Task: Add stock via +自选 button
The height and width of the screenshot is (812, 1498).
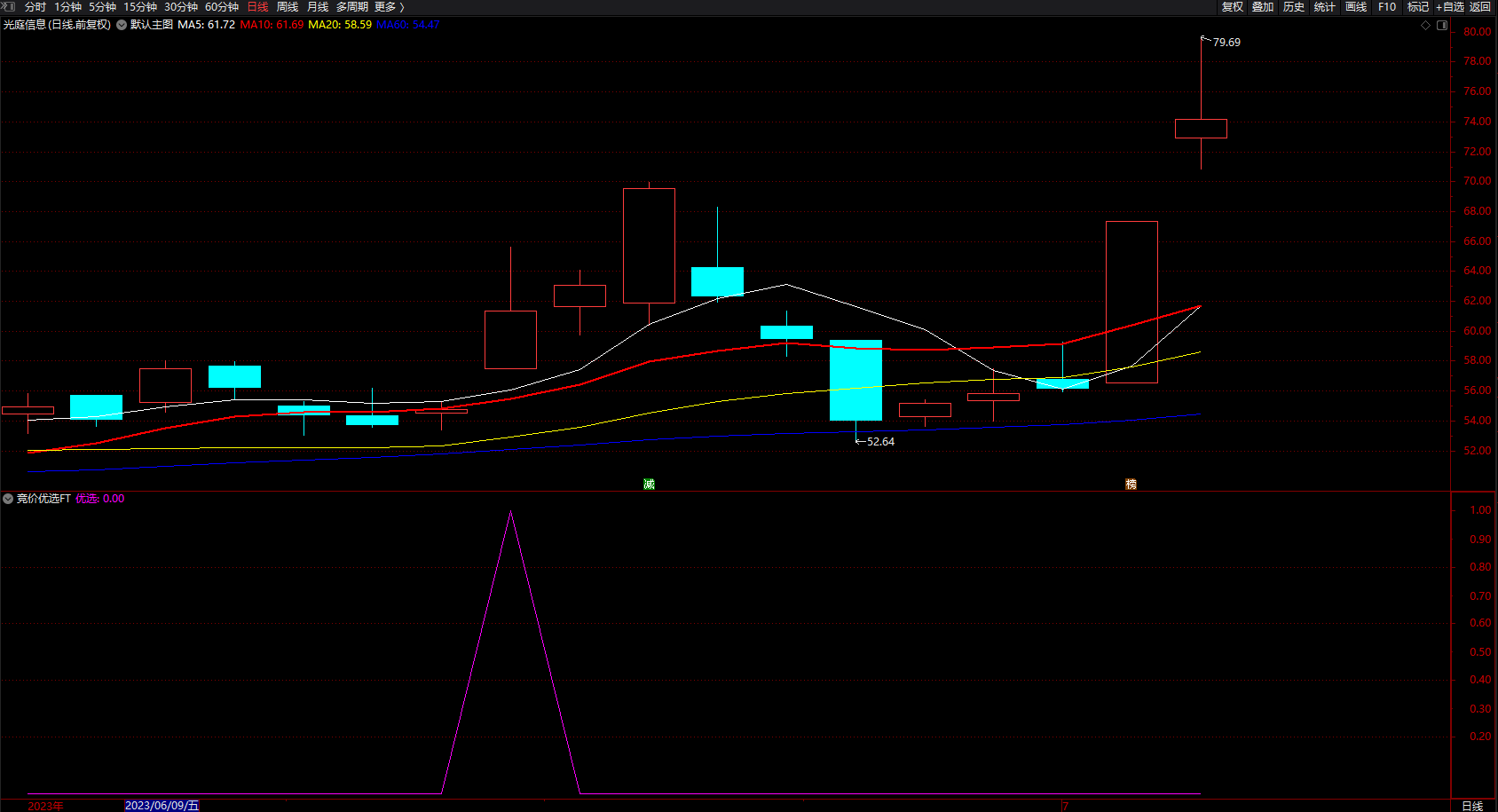Action: click(1450, 7)
